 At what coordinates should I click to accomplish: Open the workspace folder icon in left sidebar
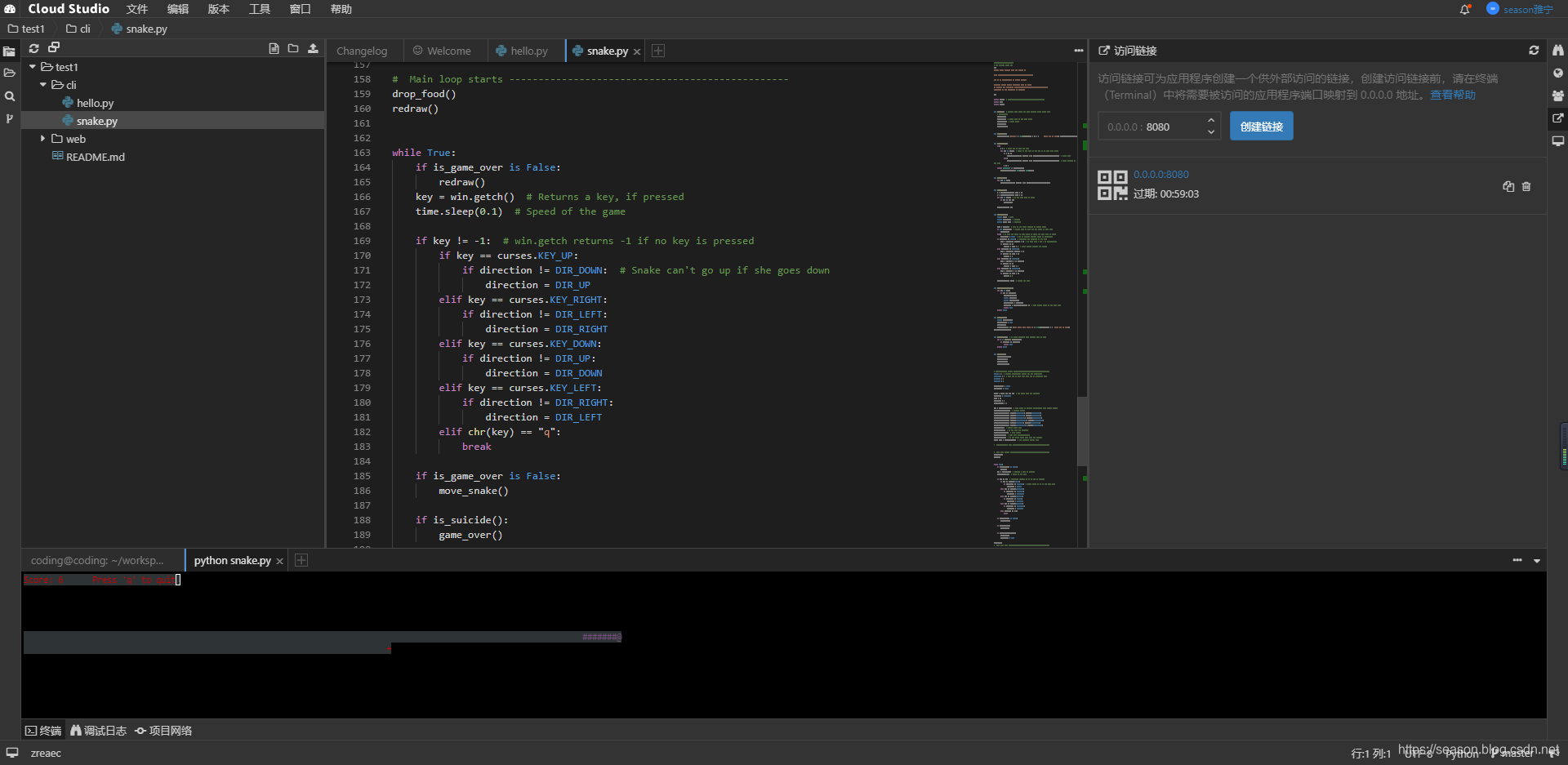(x=10, y=73)
